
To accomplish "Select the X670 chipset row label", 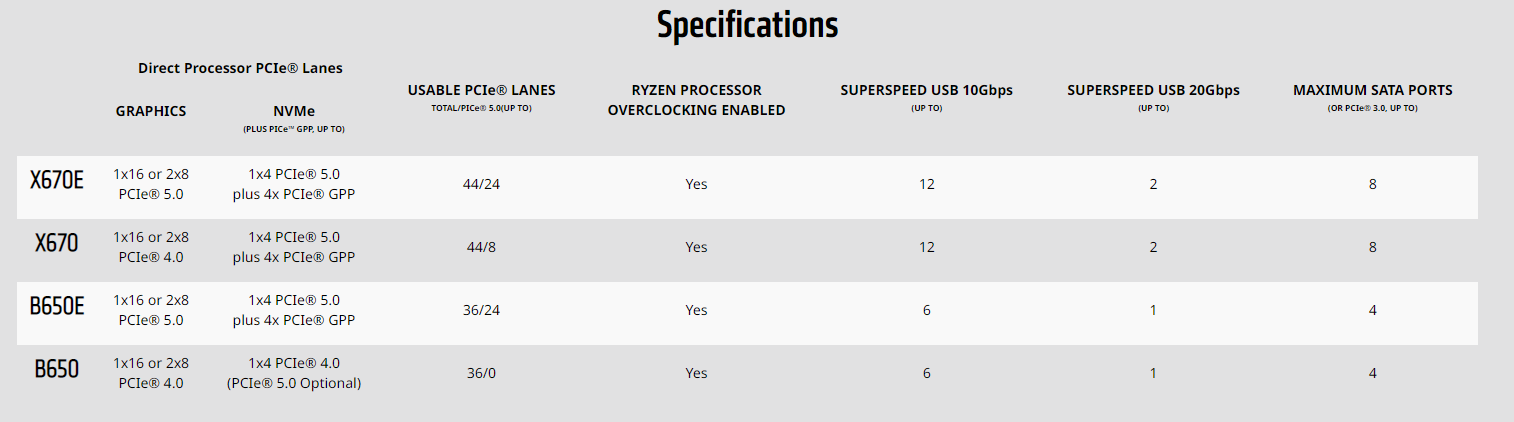I will point(57,243).
